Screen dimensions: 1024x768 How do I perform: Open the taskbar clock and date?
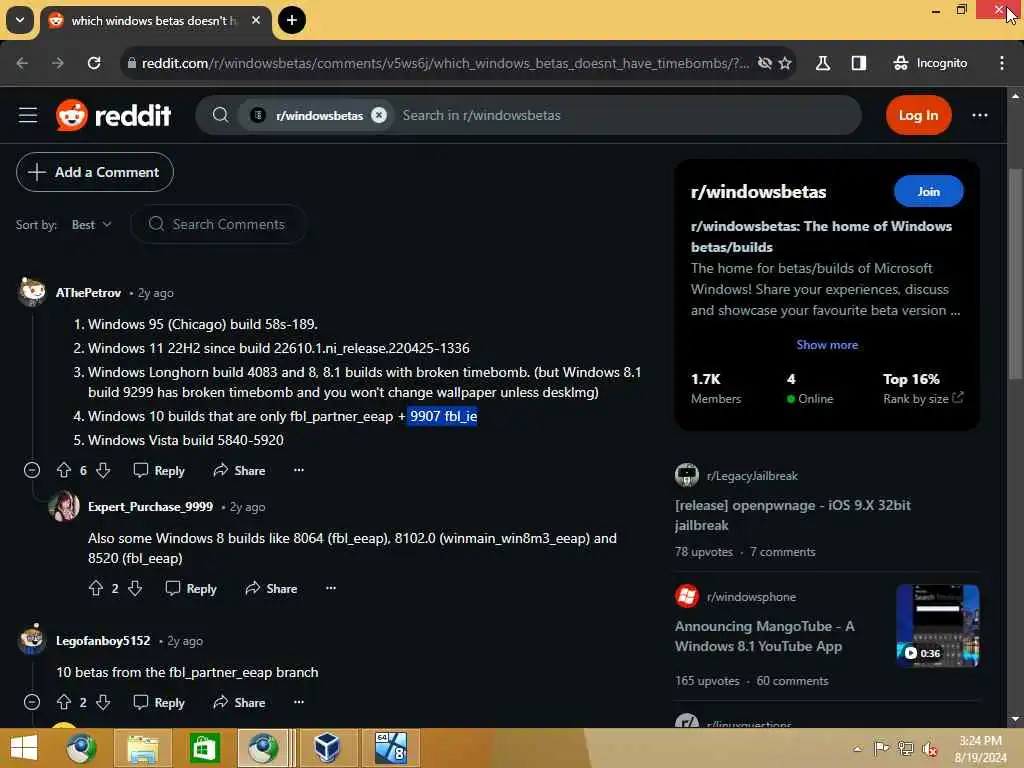coord(980,749)
